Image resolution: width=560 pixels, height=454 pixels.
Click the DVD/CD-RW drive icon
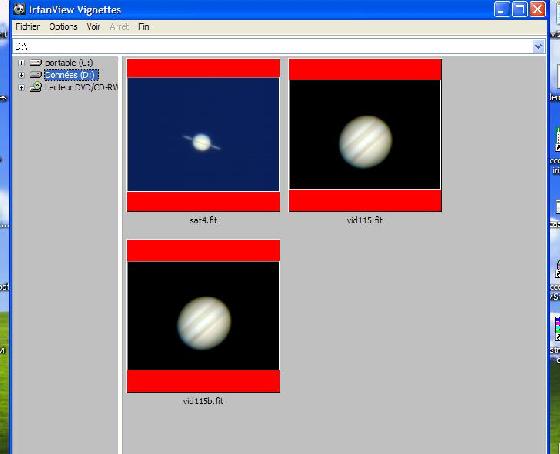(36, 87)
